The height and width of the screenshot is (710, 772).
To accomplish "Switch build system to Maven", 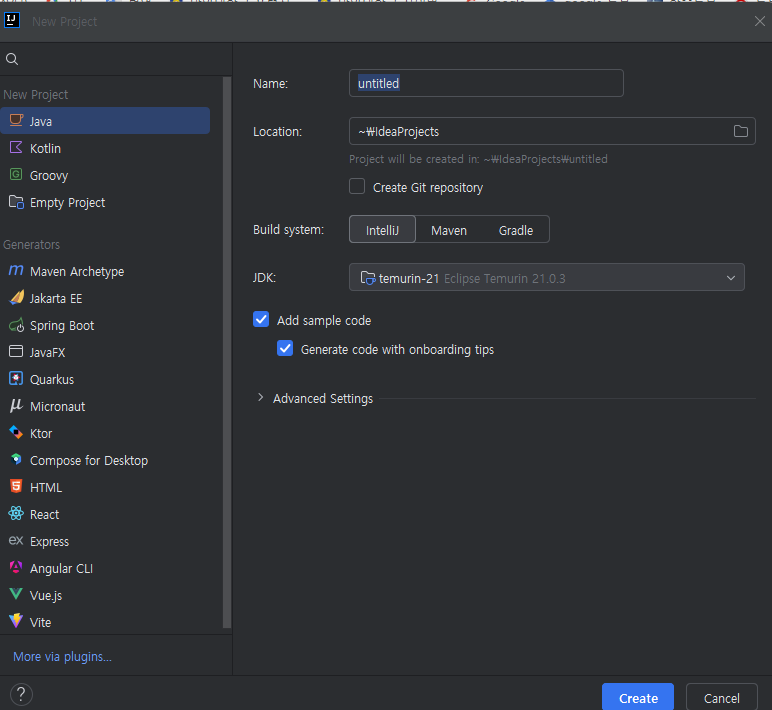I will pyautogui.click(x=449, y=229).
